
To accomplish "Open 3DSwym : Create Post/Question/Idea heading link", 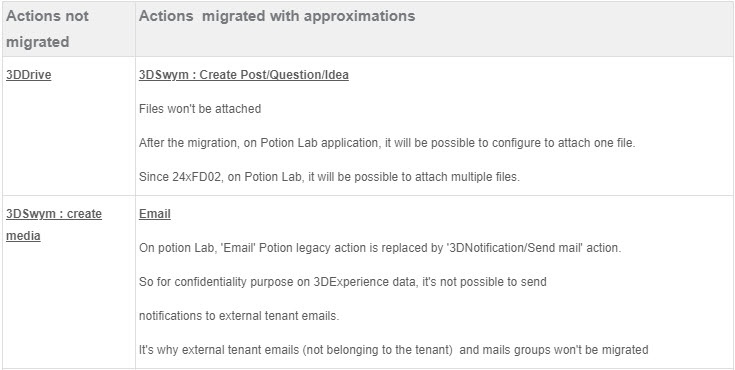I will point(244,75).
